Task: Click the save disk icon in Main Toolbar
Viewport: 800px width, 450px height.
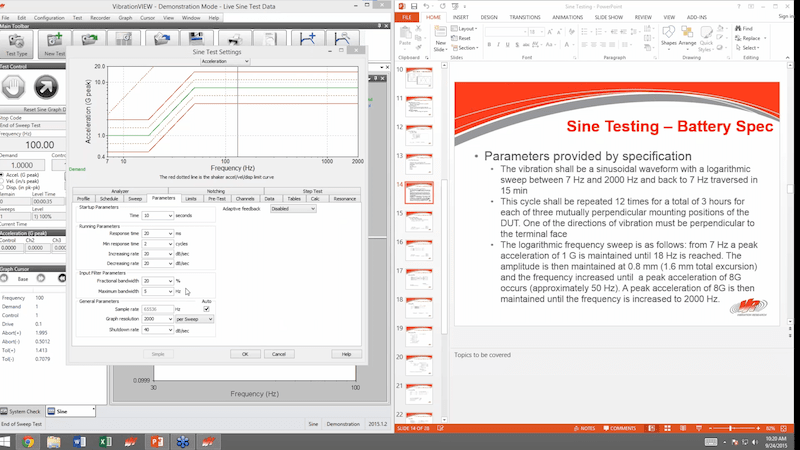Action: (x=196, y=39)
